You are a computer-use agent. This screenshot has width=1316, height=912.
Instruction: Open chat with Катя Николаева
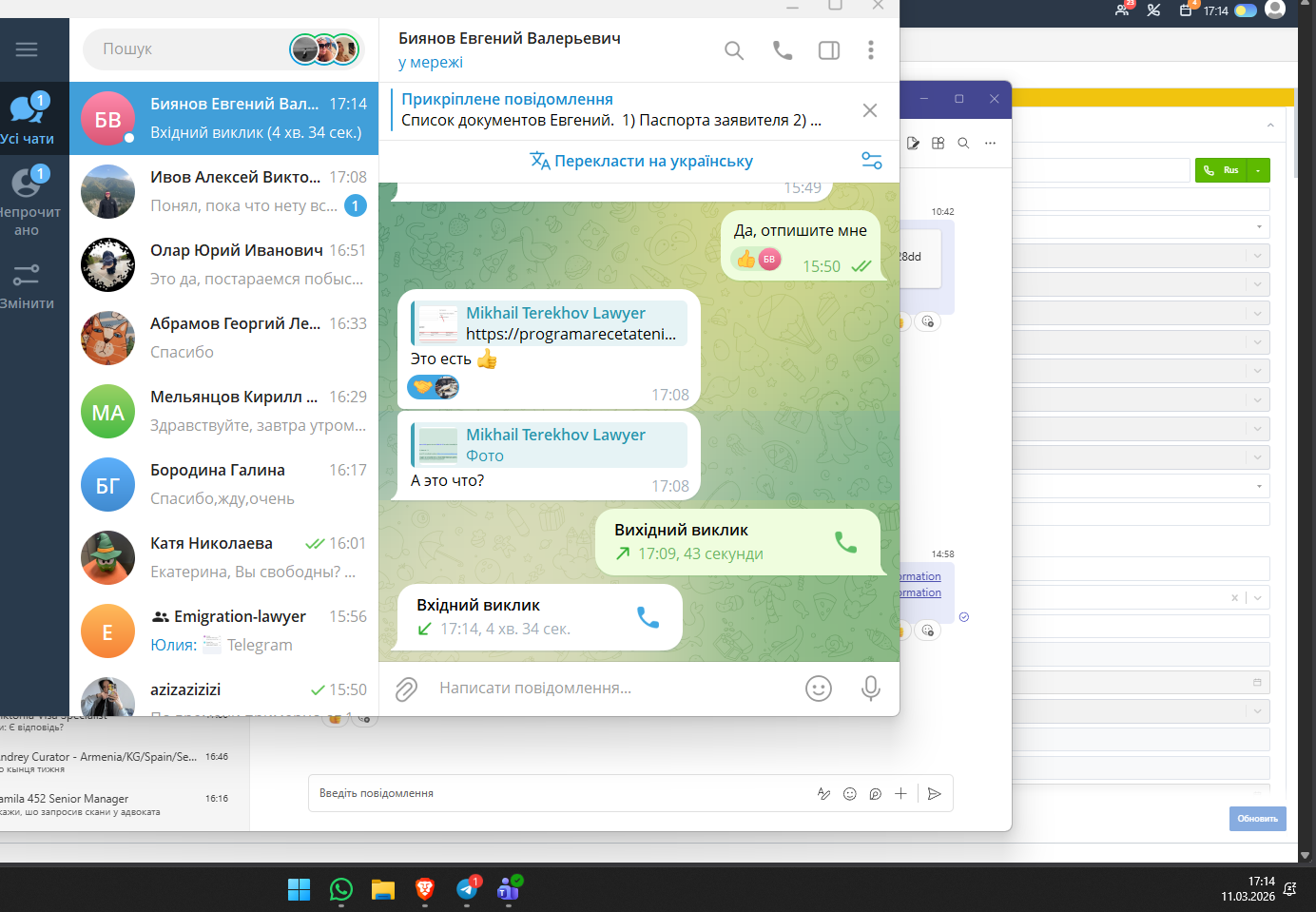coord(224,557)
